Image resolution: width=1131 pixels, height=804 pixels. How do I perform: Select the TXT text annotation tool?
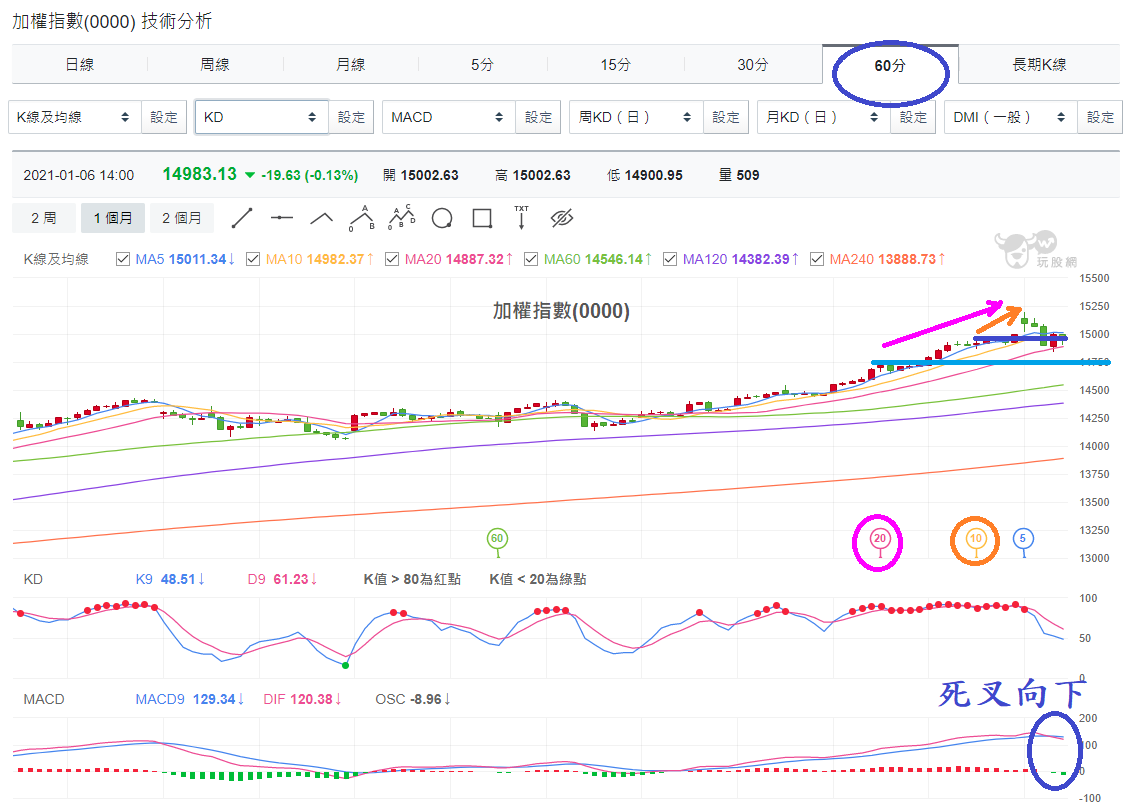click(x=522, y=217)
